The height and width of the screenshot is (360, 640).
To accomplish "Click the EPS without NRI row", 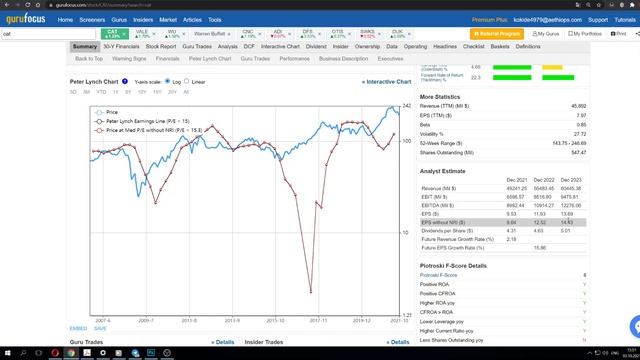I will [x=503, y=222].
